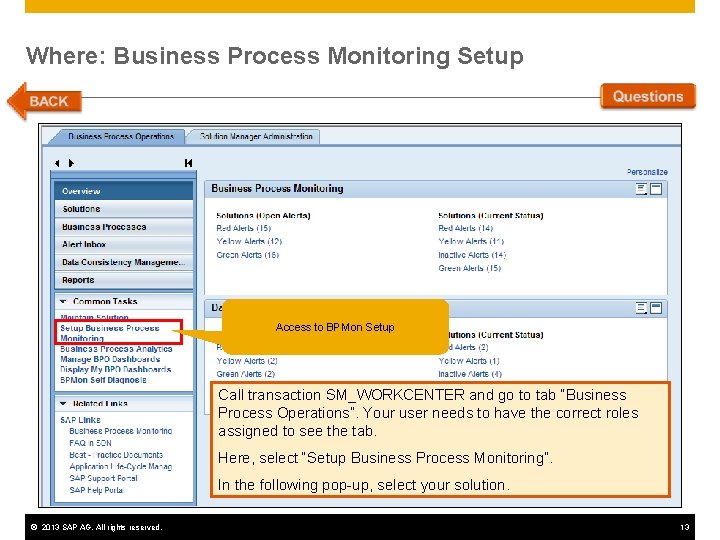720x540 pixels.
Task: Open Business Processes navigation entry
Action: (x=124, y=227)
